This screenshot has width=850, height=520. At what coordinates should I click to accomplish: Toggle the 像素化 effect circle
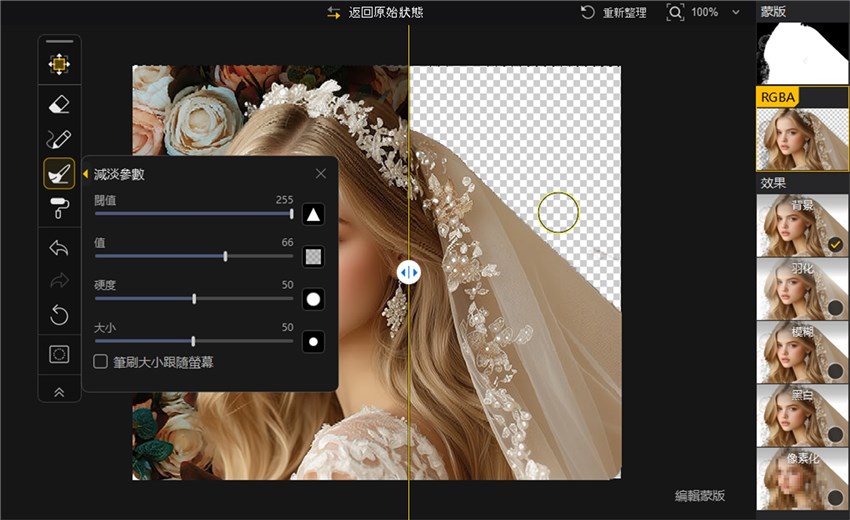[835, 497]
